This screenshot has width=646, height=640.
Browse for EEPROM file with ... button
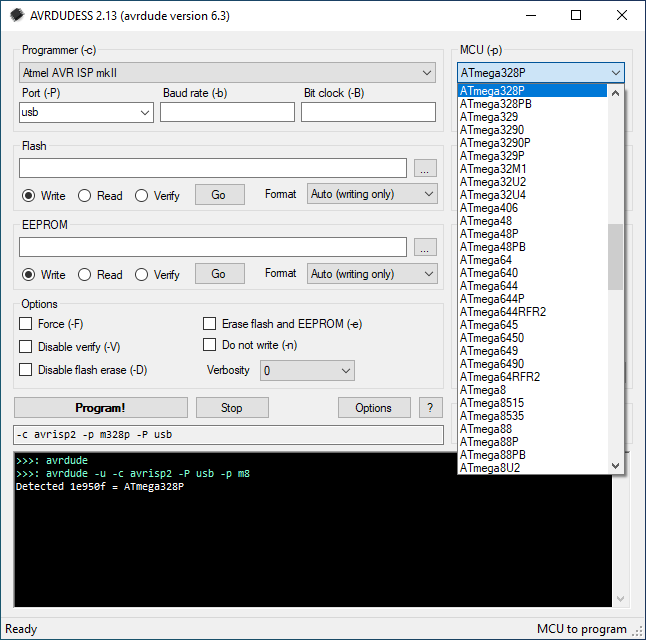425,247
